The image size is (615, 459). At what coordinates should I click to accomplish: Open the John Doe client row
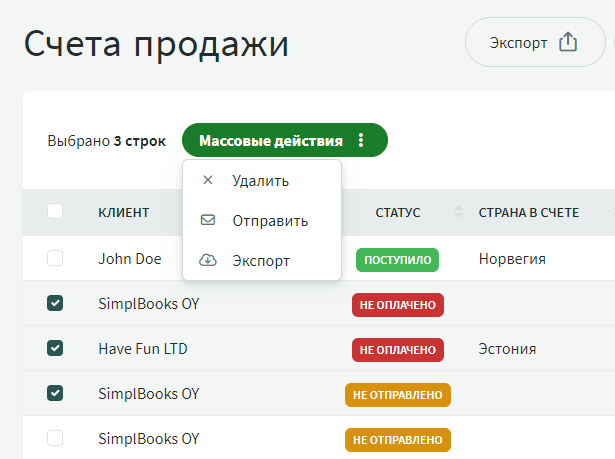tap(130, 259)
